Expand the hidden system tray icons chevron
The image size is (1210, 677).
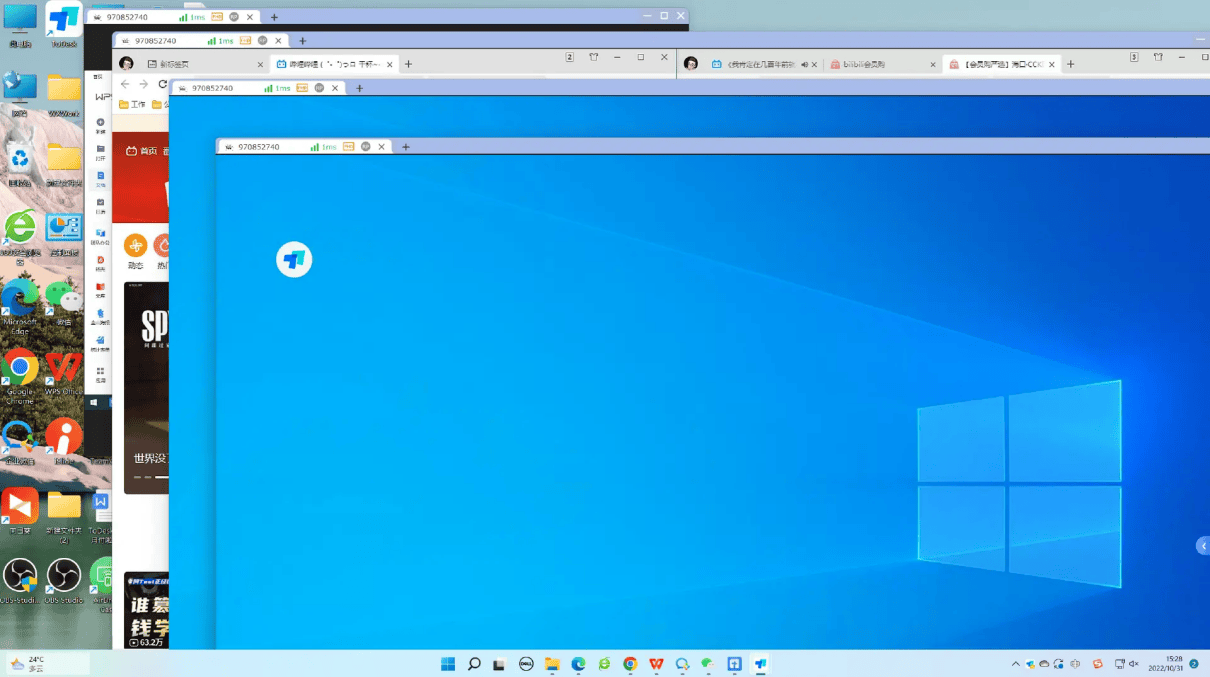pyautogui.click(x=1016, y=664)
